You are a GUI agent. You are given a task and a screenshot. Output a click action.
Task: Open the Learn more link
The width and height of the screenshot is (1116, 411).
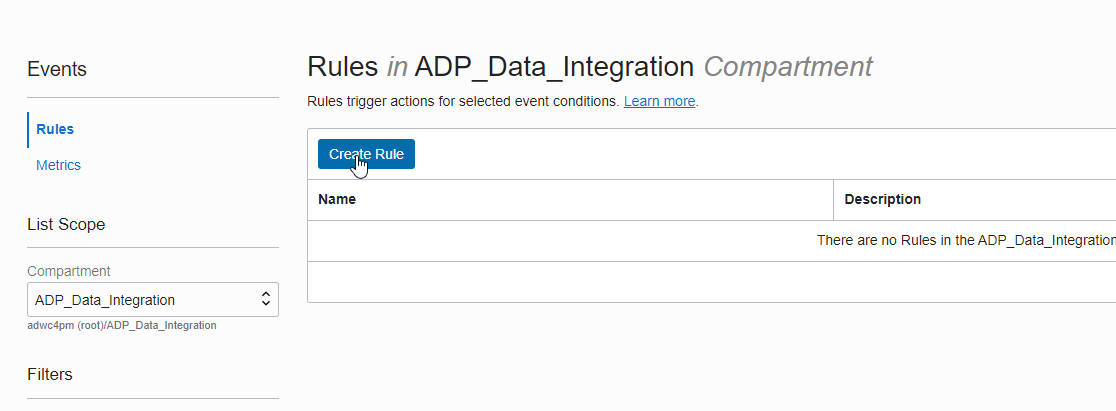(x=659, y=101)
